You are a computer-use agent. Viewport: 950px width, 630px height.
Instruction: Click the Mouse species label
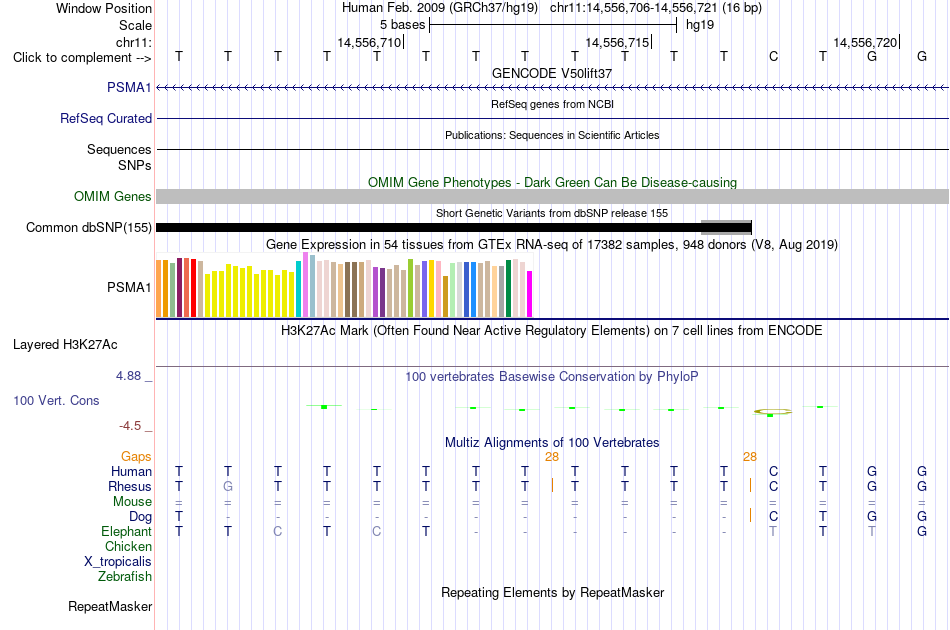pos(132,502)
